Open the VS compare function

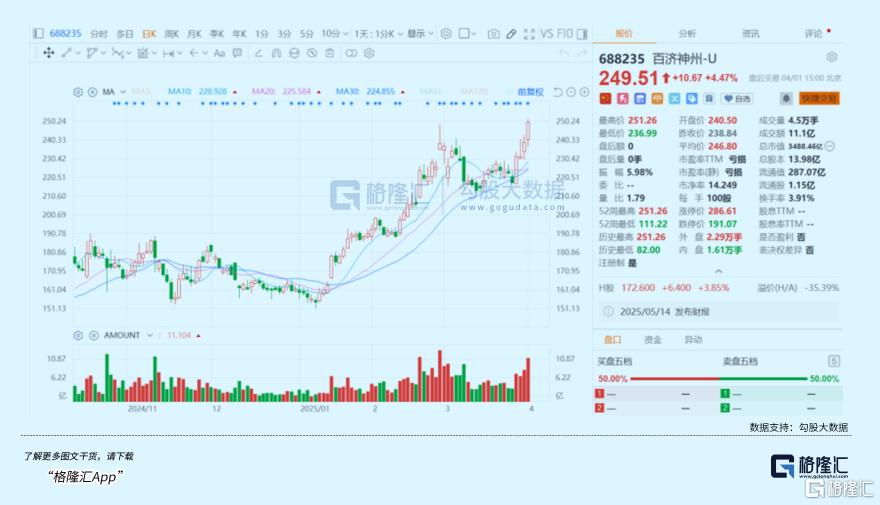tap(547, 34)
